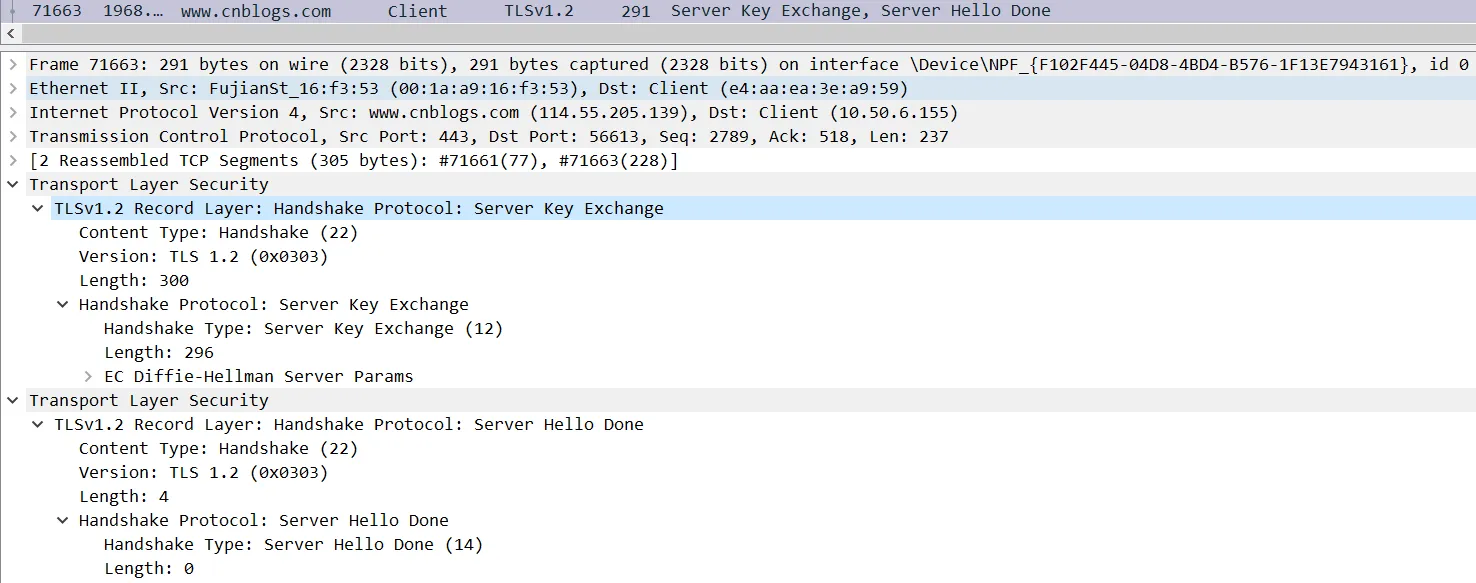Collapse the Server Key Exchange record layer
This screenshot has width=1476, height=583.
(38, 208)
